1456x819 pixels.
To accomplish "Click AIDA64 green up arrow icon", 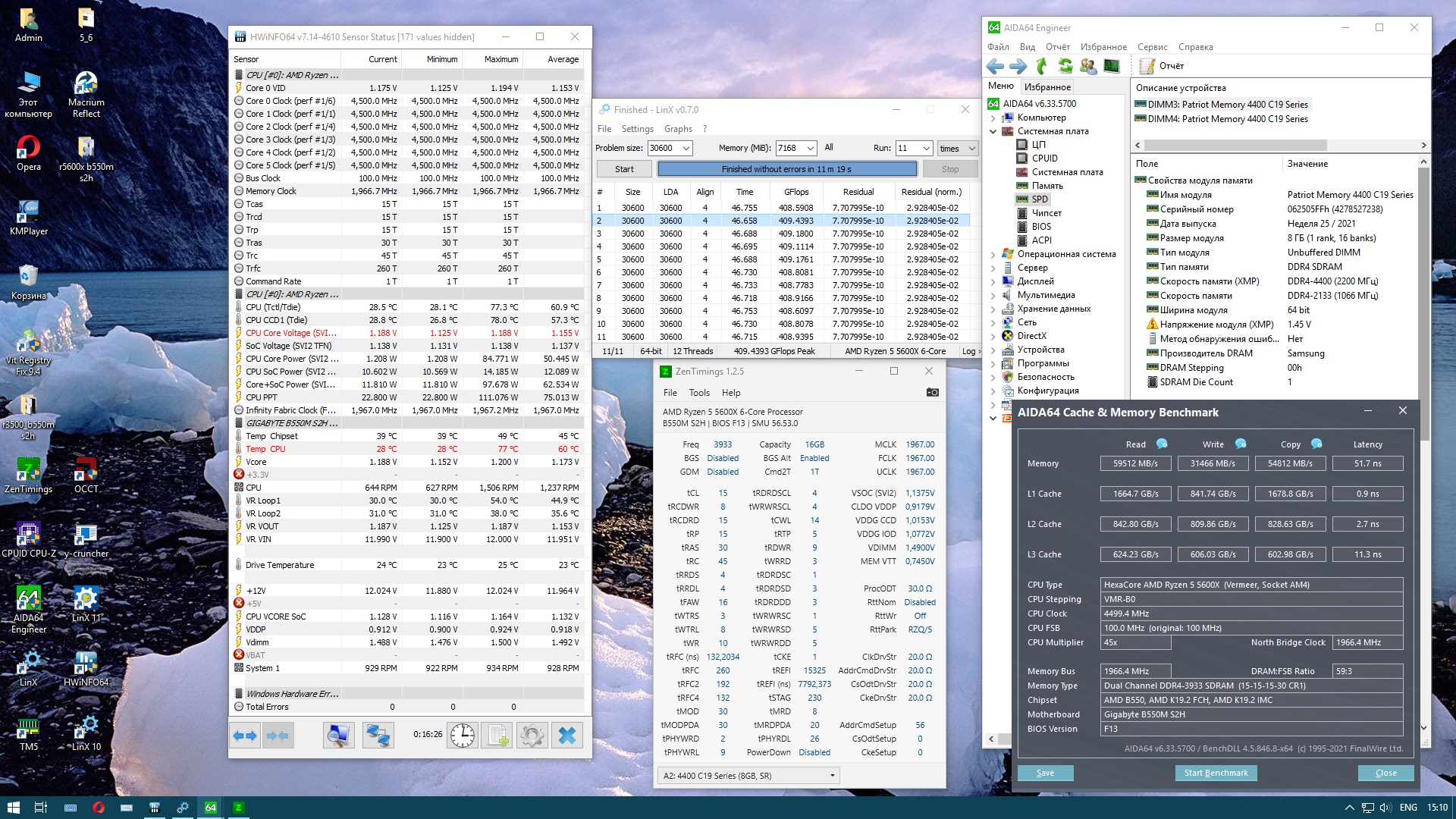I will [1042, 66].
